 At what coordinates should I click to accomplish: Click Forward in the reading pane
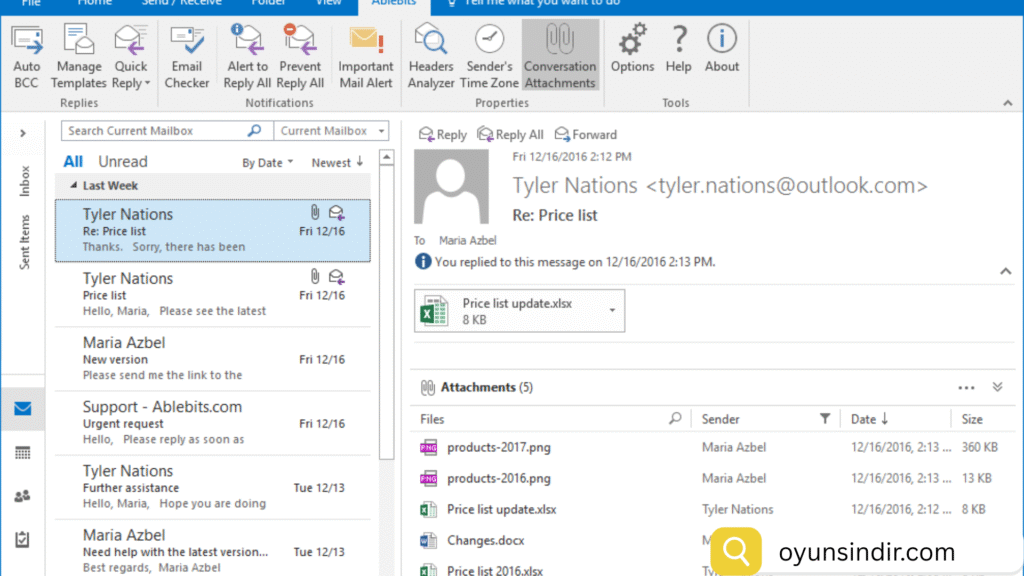[x=586, y=134]
